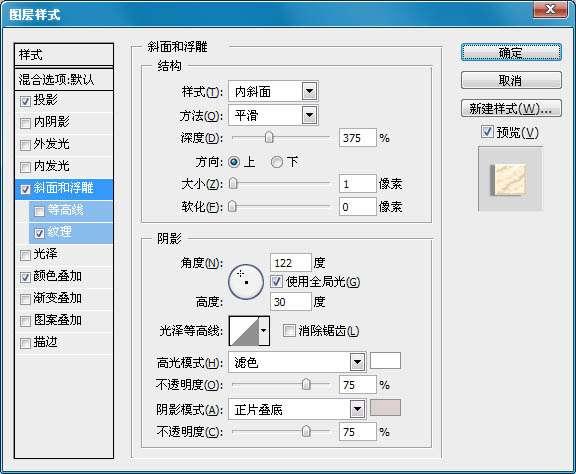576x474 pixels.
Task: Click the highlight 不透明度(O) slider handle
Action: (306, 385)
